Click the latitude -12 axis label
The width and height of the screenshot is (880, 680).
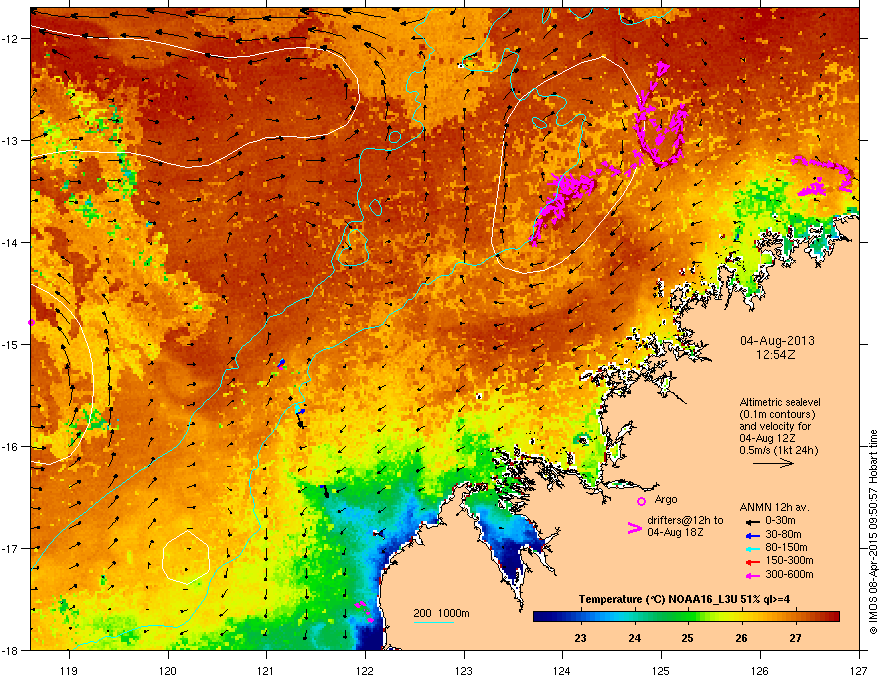pos(11,39)
